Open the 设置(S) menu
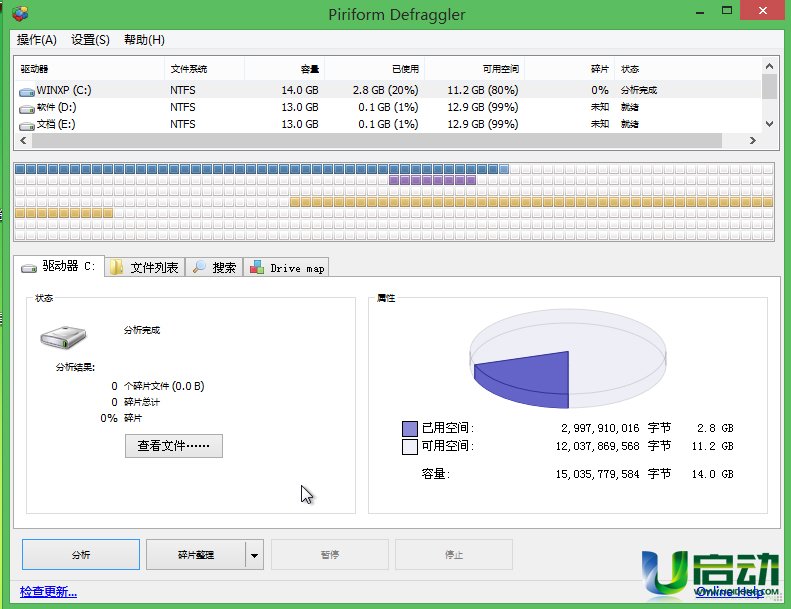The height and width of the screenshot is (609, 791). click(90, 39)
